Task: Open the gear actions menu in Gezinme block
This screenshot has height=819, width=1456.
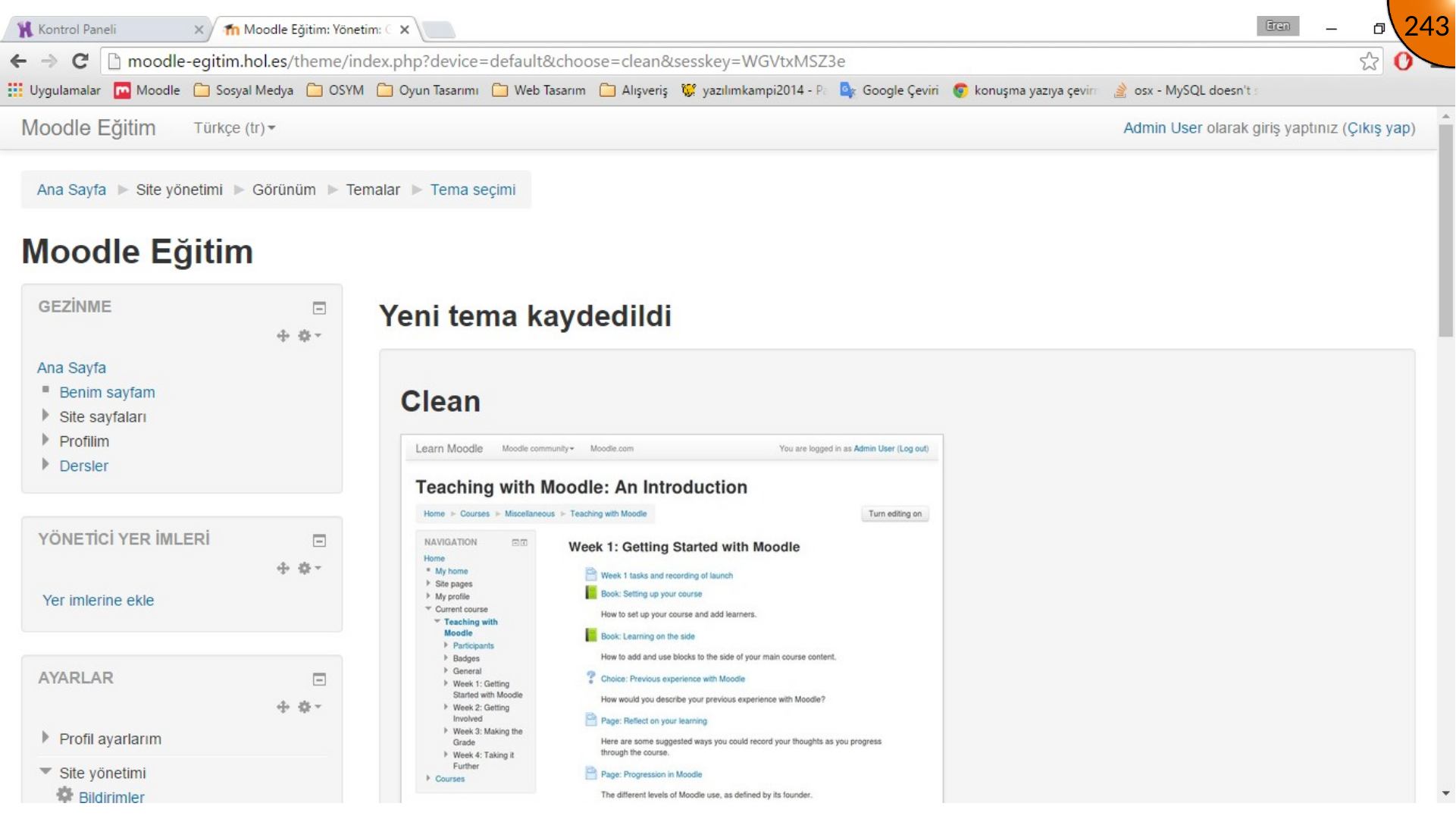Action: tap(309, 336)
